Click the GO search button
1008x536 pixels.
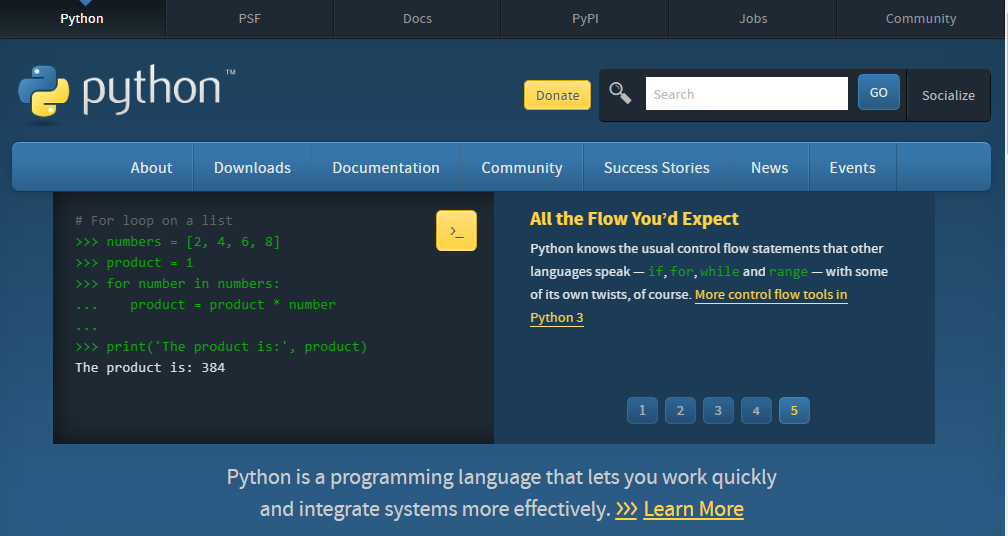pyautogui.click(x=878, y=93)
